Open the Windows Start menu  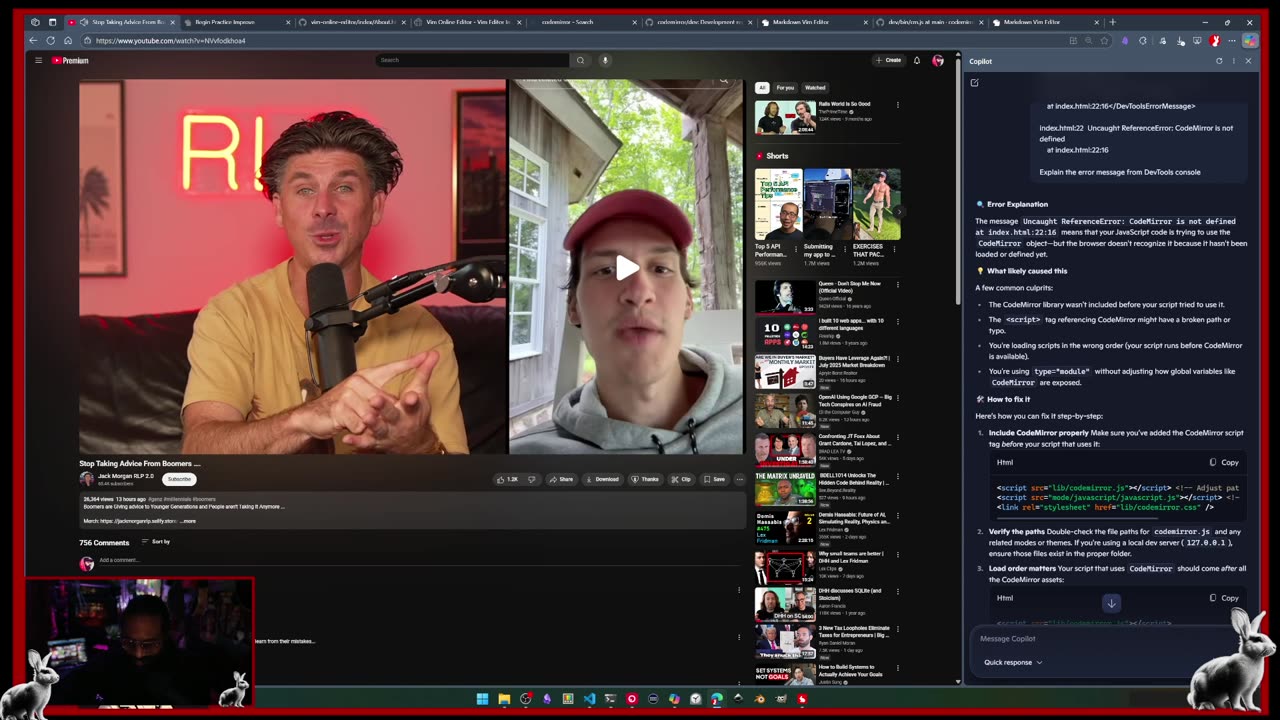(x=482, y=699)
